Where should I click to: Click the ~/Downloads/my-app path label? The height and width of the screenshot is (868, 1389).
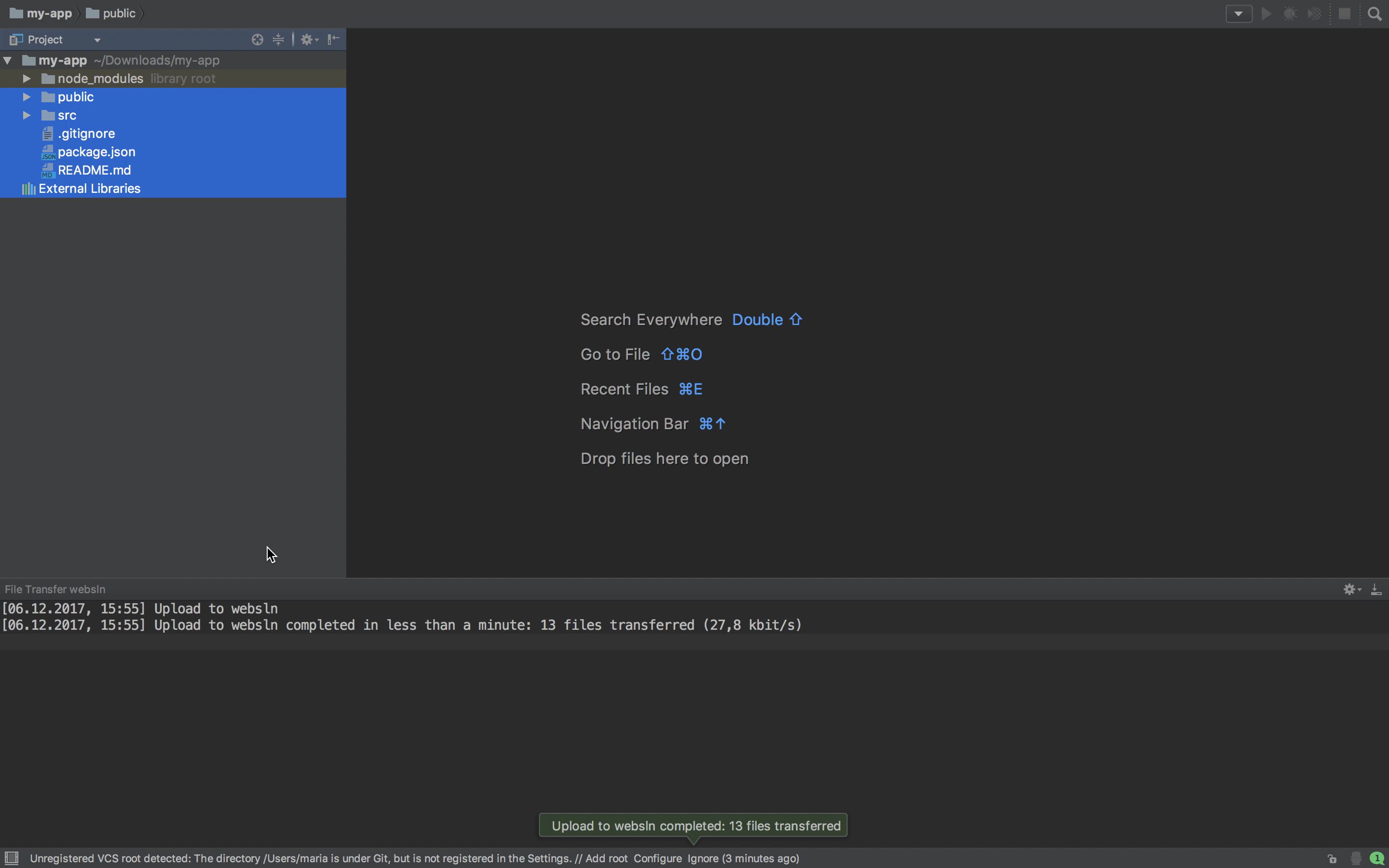pyautogui.click(x=157, y=60)
